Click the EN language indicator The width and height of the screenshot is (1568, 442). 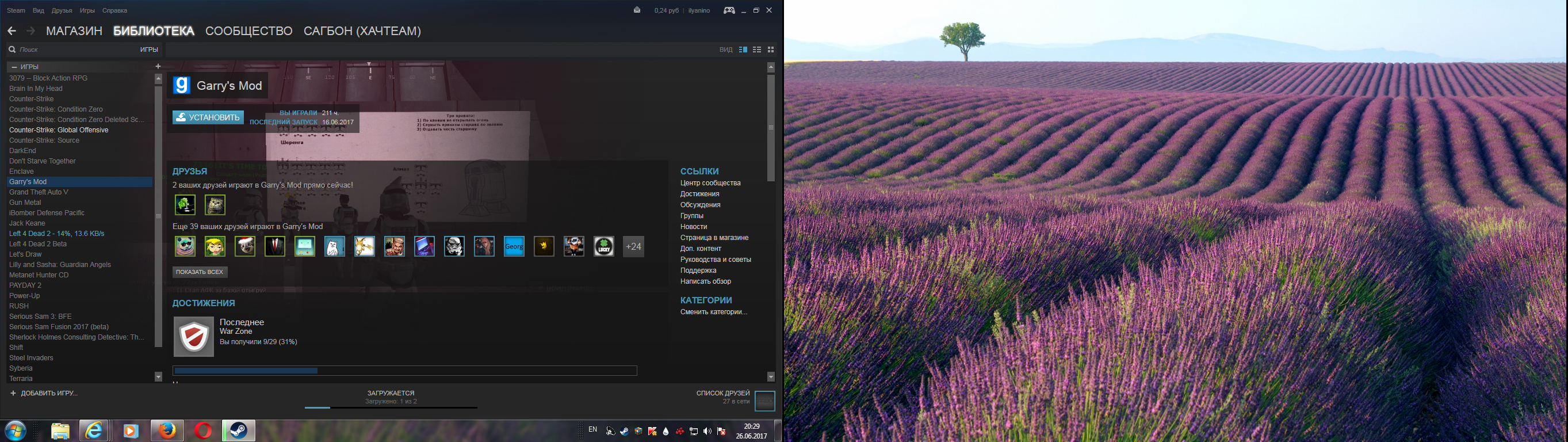[592, 430]
